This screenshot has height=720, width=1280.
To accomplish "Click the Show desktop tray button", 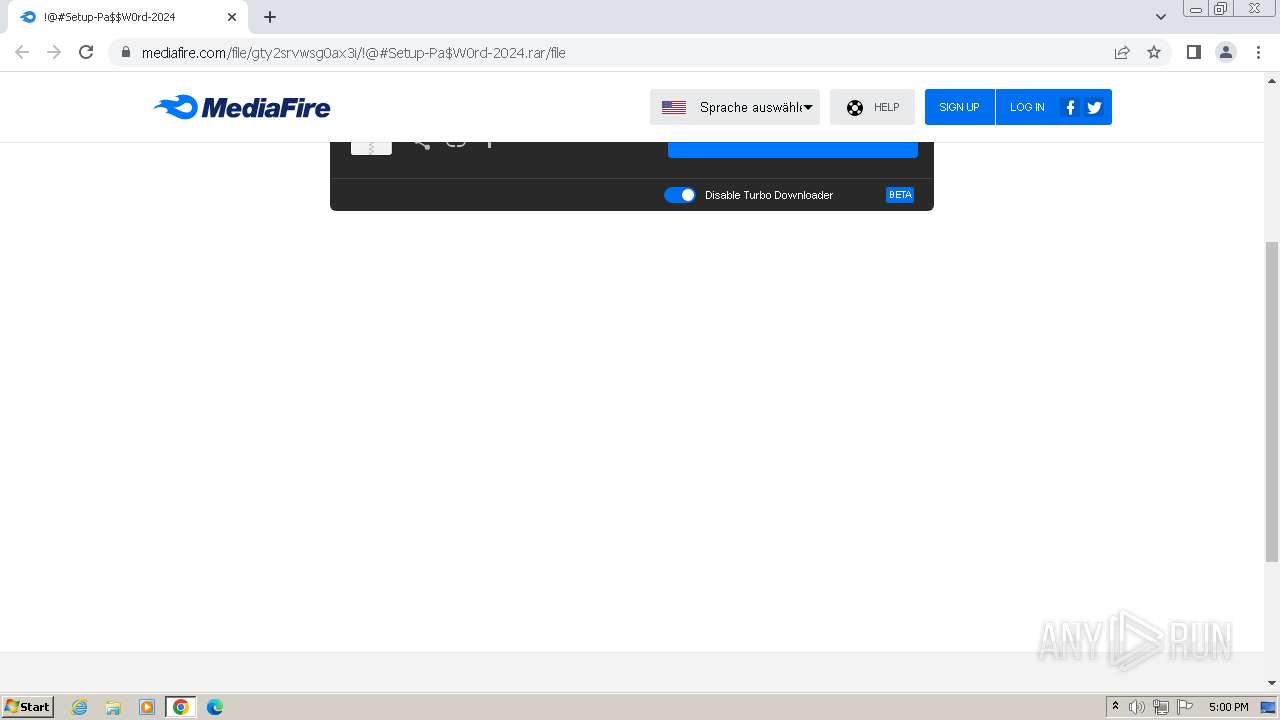I will coord(1269,707).
